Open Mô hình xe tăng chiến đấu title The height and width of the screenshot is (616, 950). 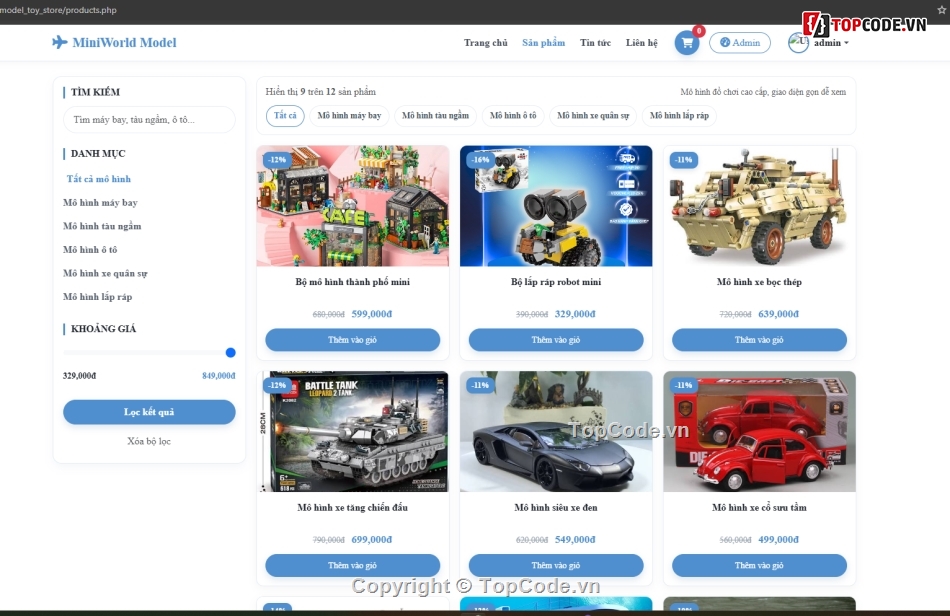tap(353, 508)
